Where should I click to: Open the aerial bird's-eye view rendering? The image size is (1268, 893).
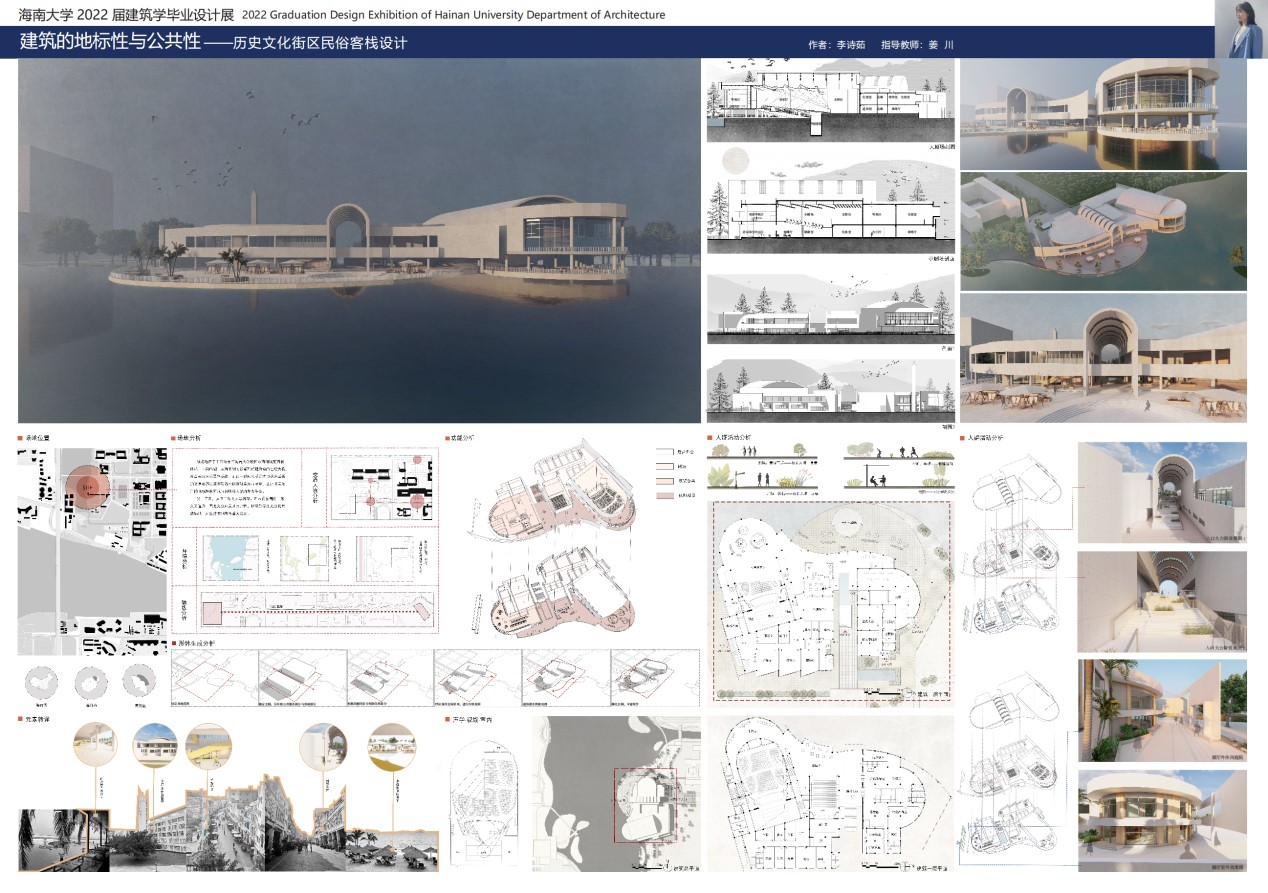tap(1103, 231)
